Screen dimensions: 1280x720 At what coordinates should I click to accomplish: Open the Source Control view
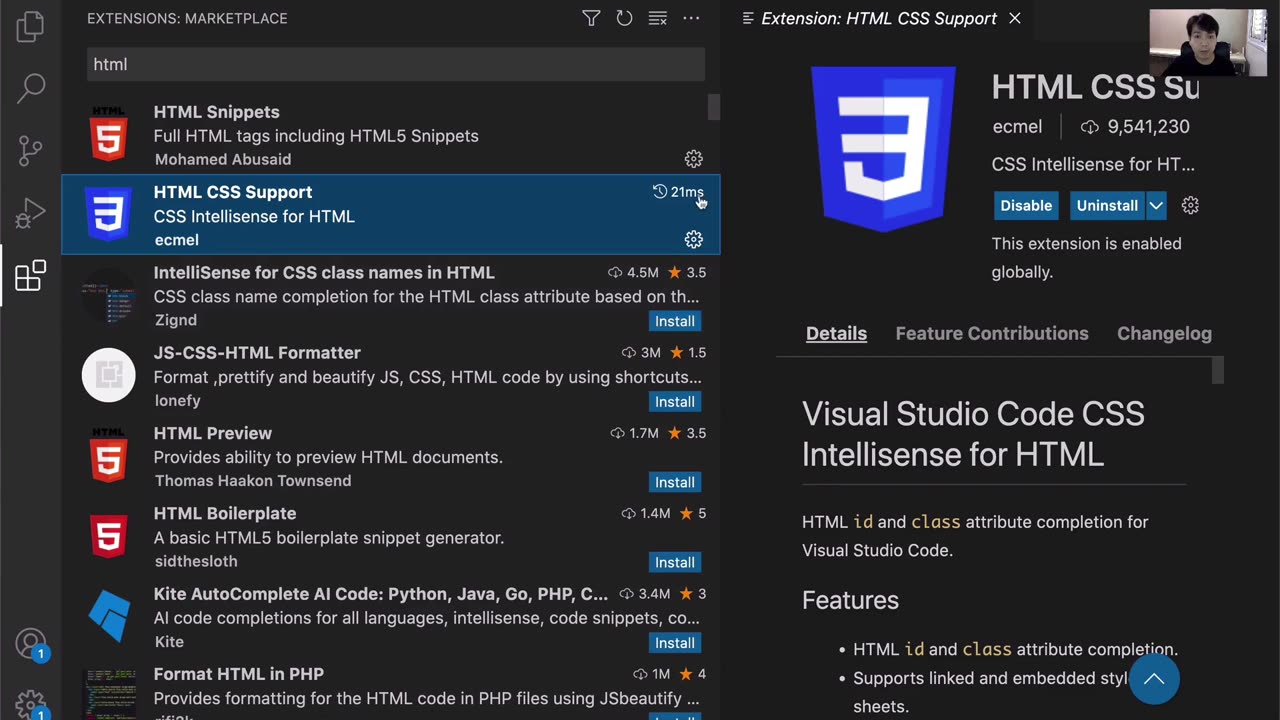click(x=30, y=150)
